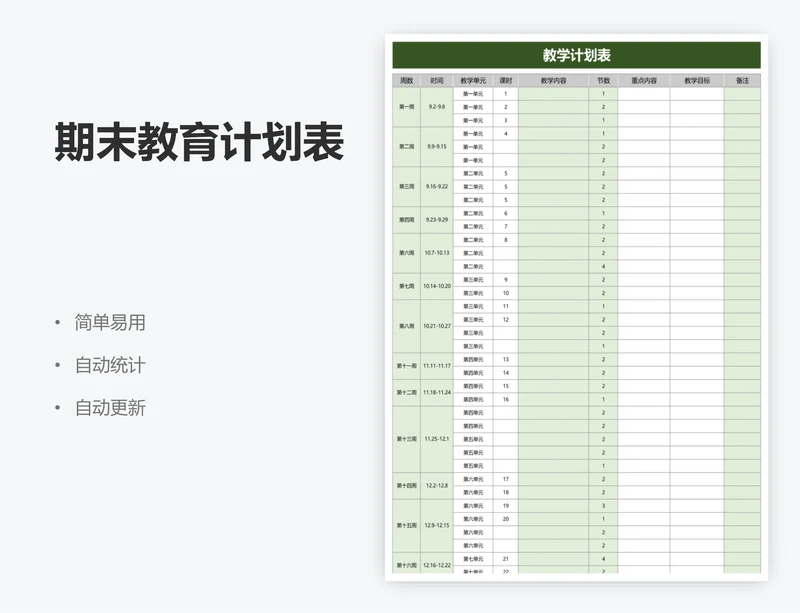
Task: Click the 简单易用 bullet text
Action: coord(110,323)
